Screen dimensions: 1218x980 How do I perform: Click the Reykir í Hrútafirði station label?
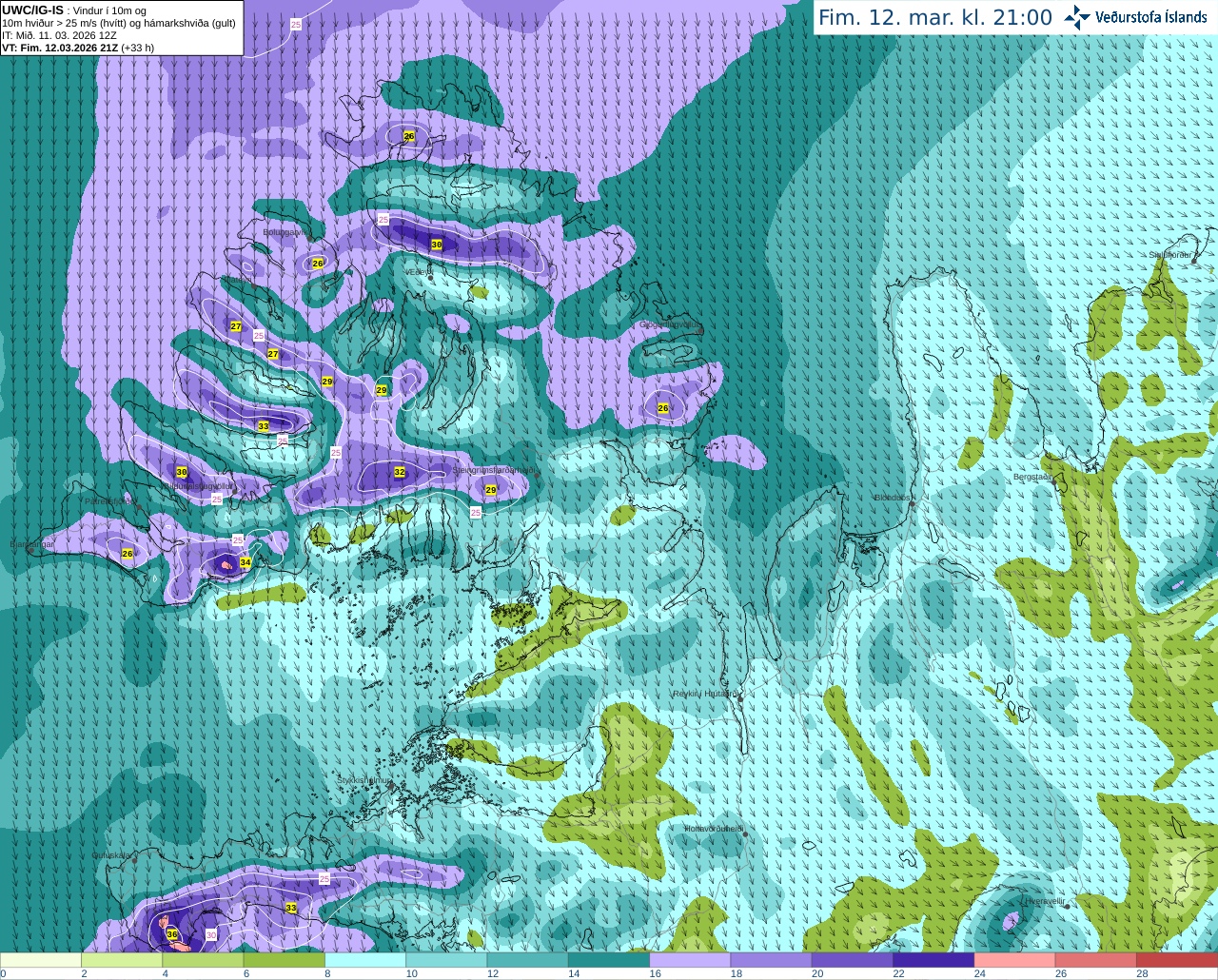coord(704,694)
